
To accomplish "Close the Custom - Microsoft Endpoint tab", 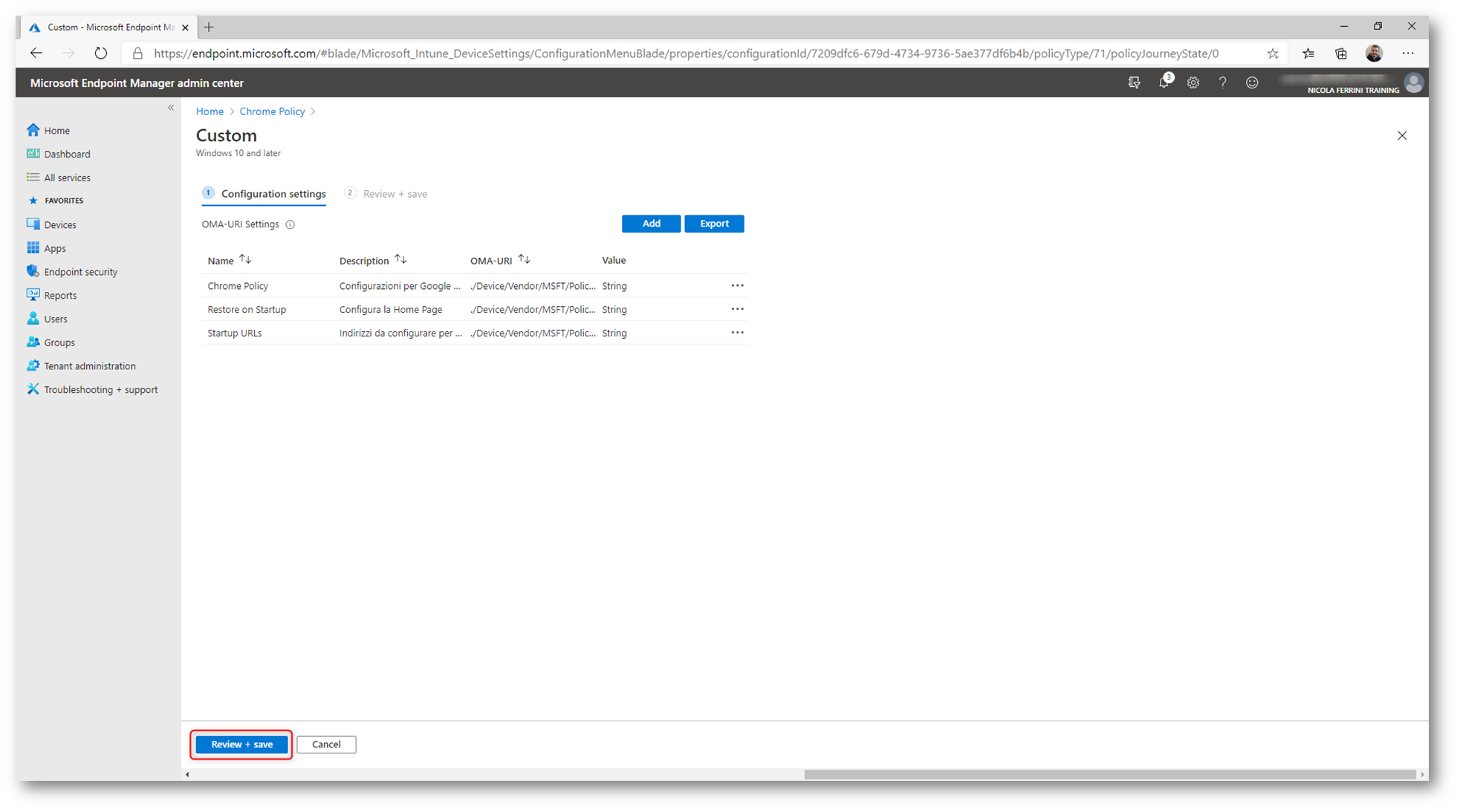I will 185,27.
